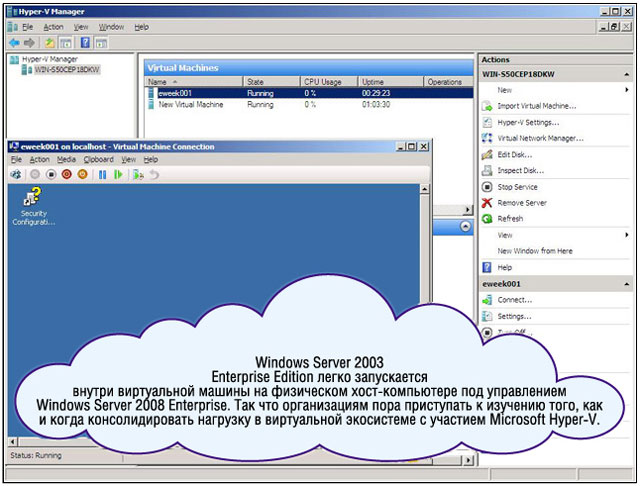Click the Refresh action
The width and height of the screenshot is (640, 486).
pos(510,219)
